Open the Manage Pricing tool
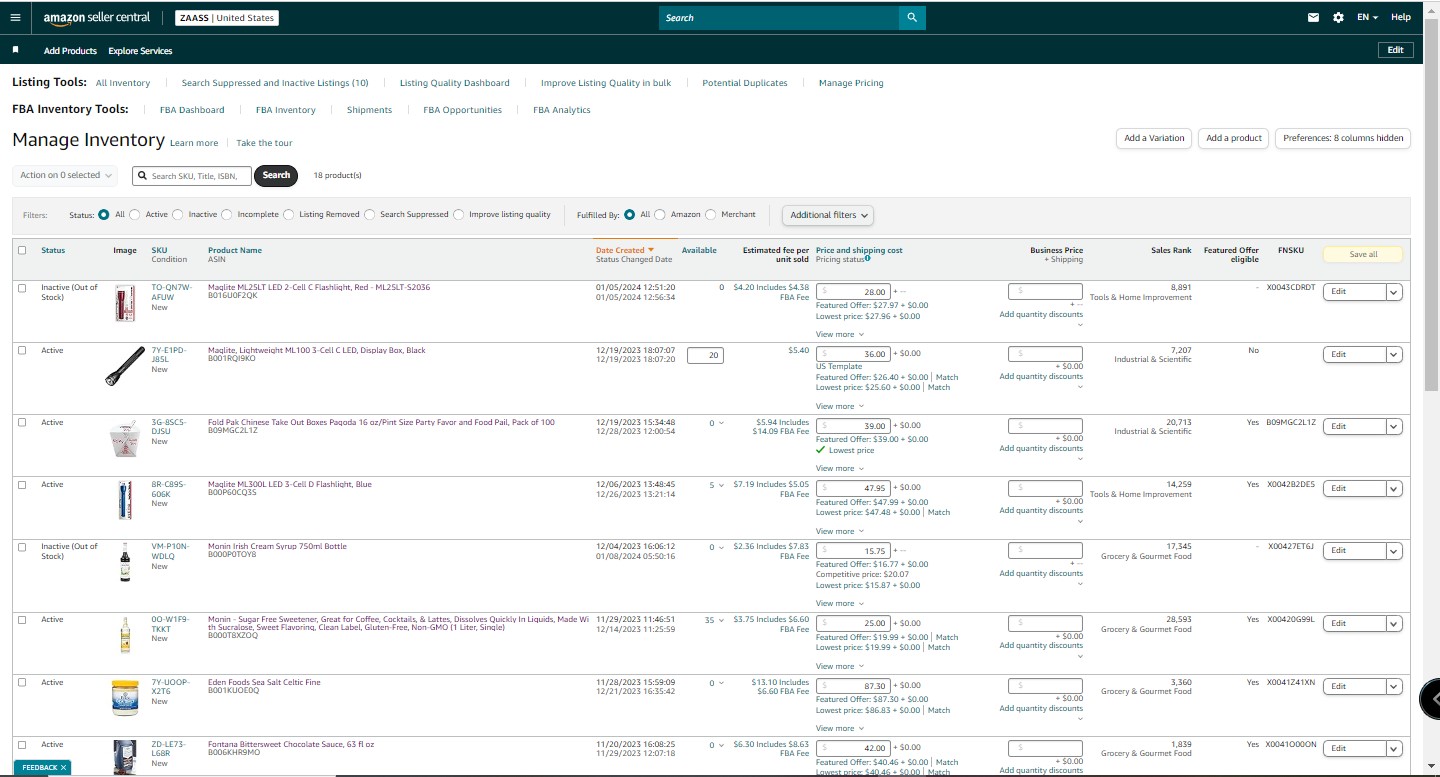1440x777 pixels. tap(851, 83)
